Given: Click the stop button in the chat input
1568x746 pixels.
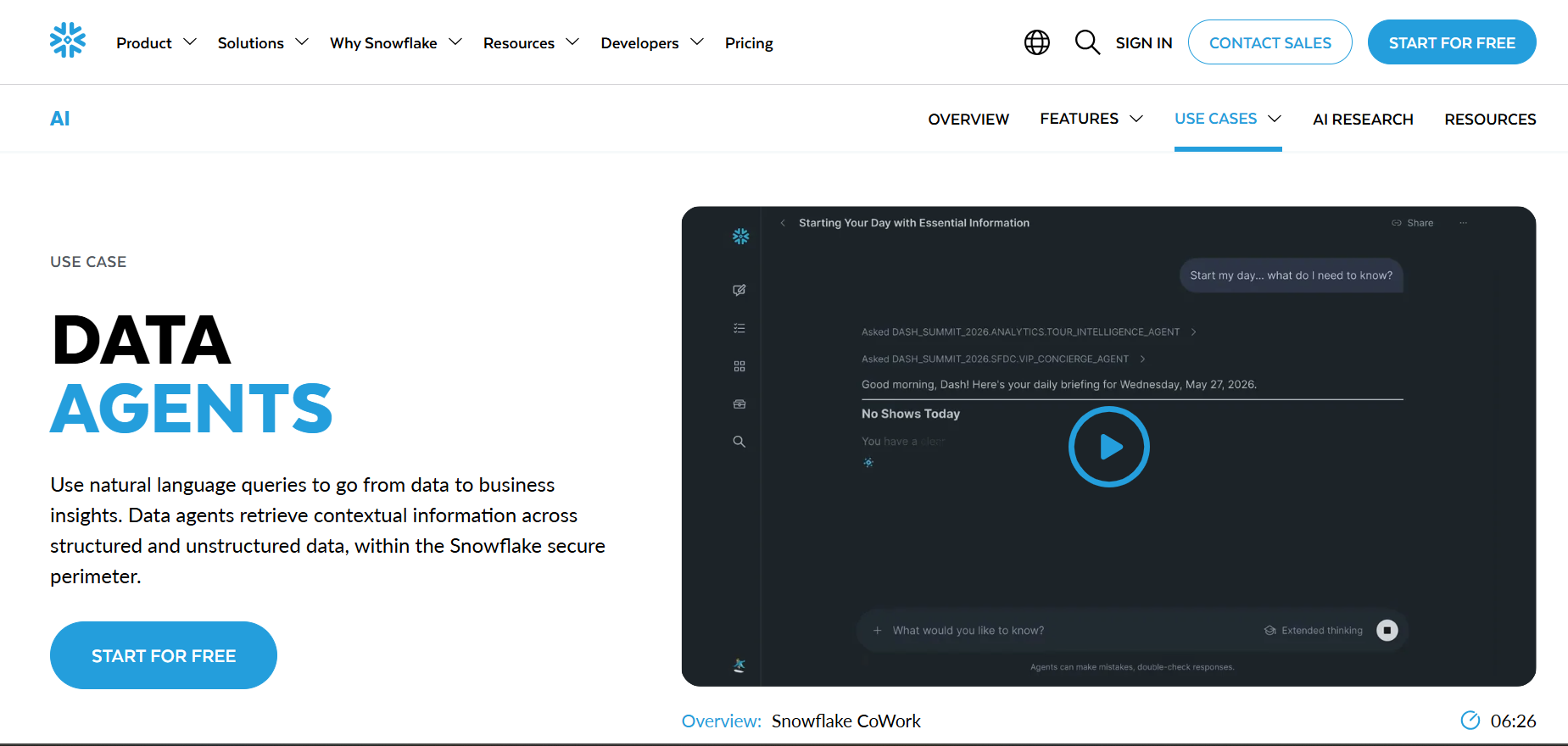Looking at the screenshot, I should coord(1387,630).
